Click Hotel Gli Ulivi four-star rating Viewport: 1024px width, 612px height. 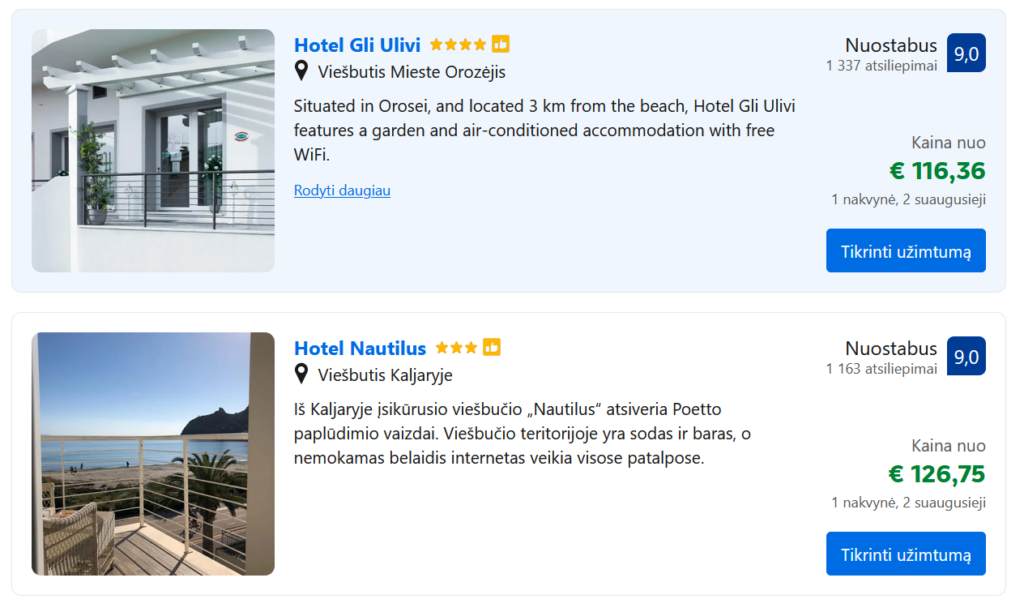point(458,45)
